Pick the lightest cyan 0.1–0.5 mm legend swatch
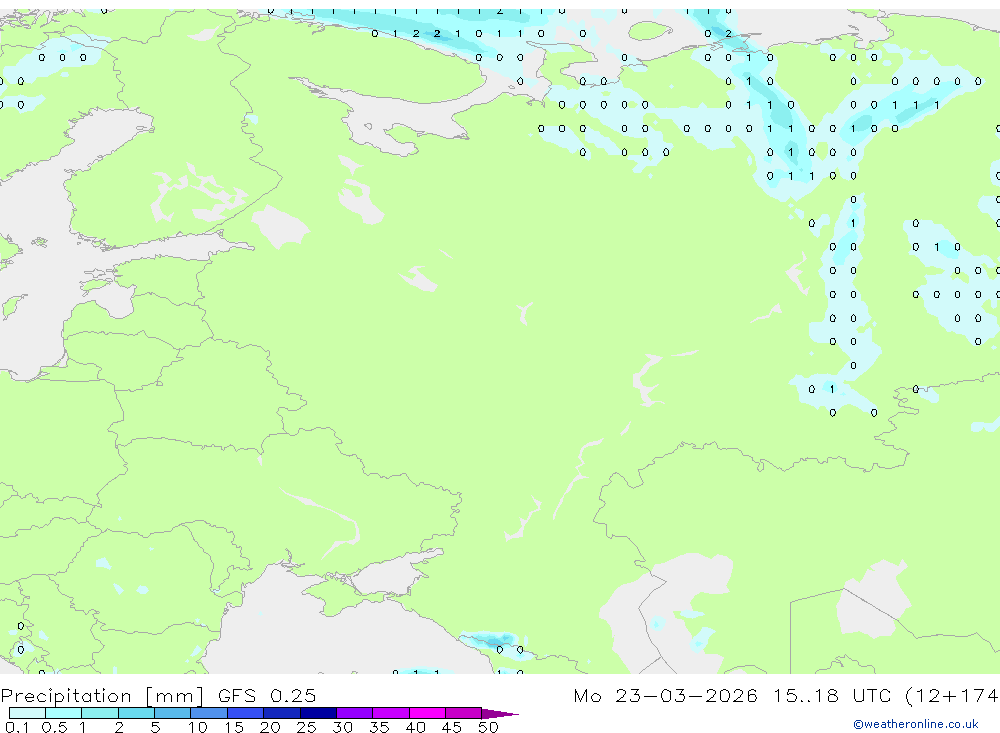Screen dimensions: 1000x733 27,713
